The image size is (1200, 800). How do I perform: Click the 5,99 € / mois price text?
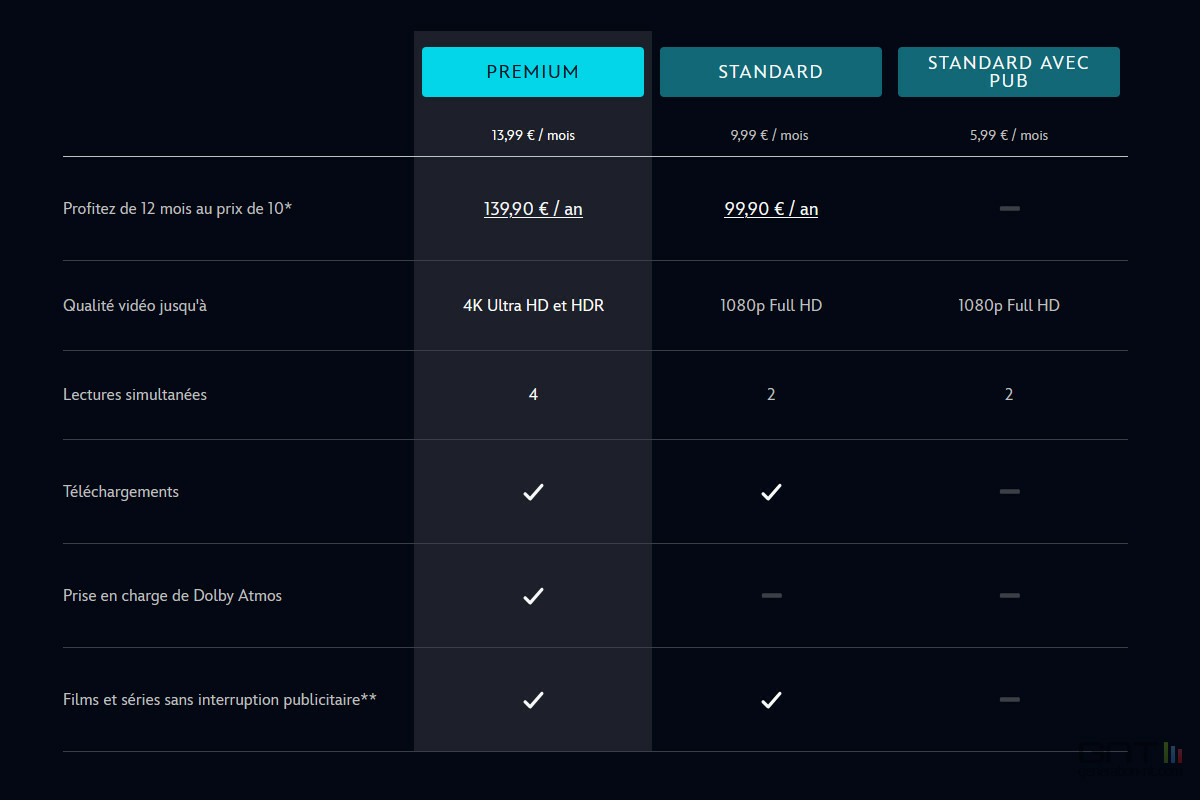1009,135
